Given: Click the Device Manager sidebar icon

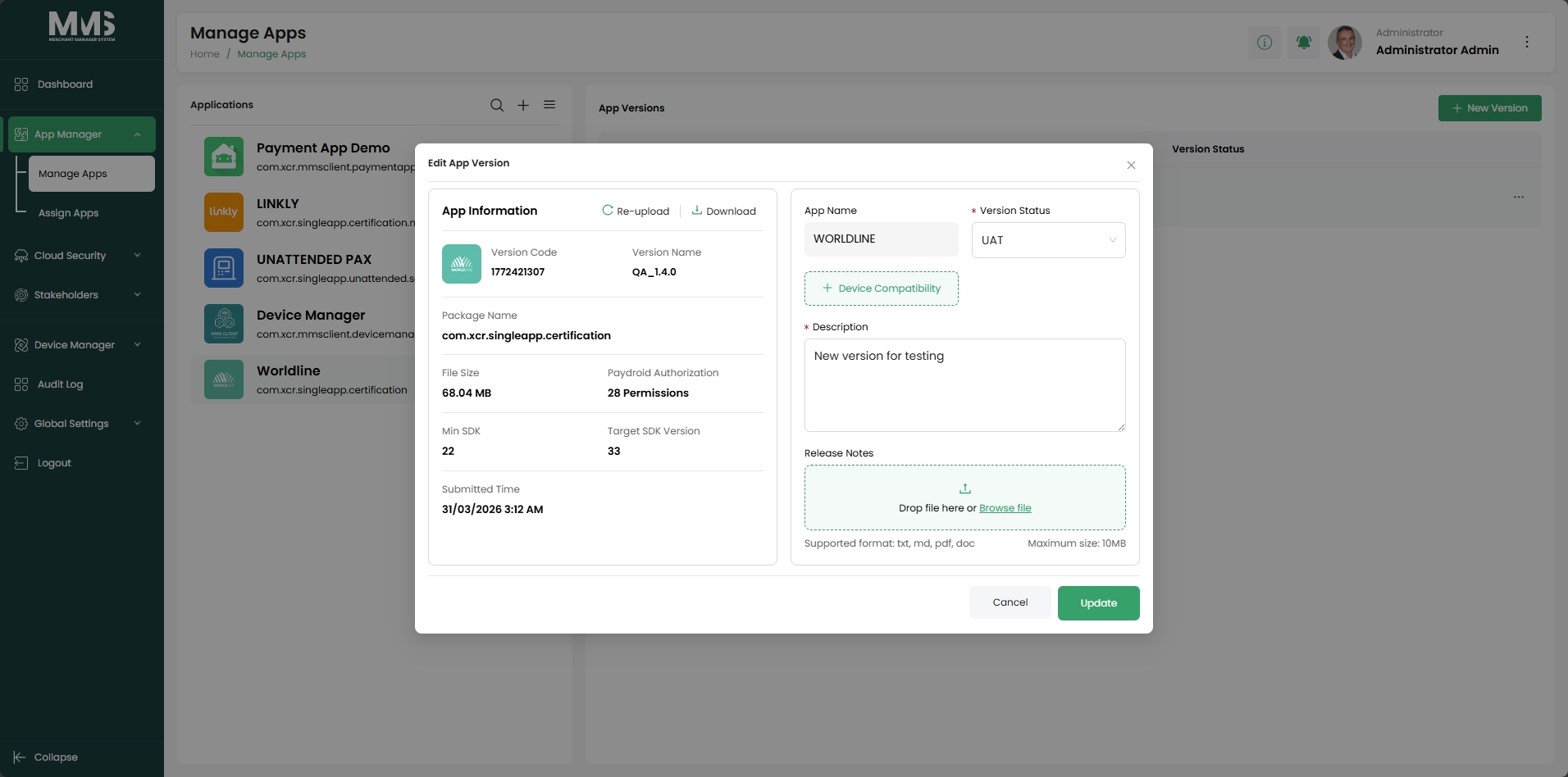Looking at the screenshot, I should click(21, 345).
